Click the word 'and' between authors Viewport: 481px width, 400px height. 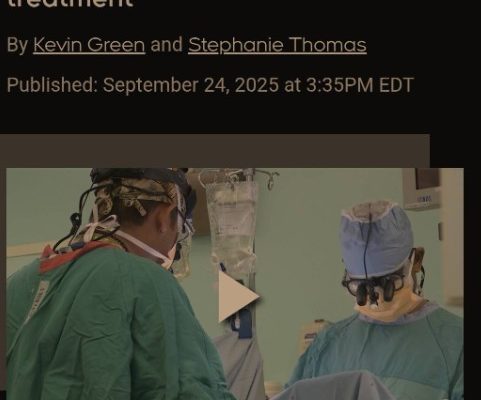coord(167,45)
